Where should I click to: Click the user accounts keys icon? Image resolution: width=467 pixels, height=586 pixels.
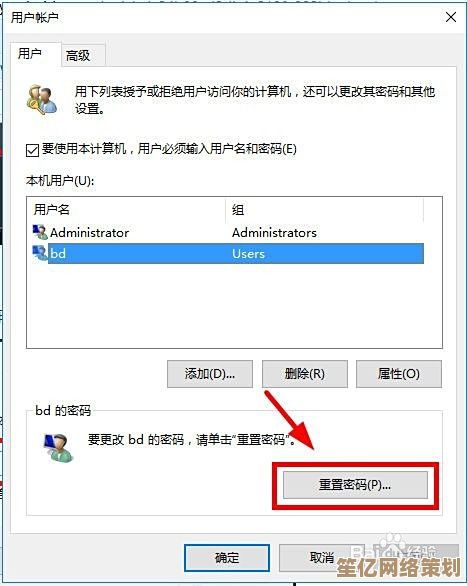(42, 99)
